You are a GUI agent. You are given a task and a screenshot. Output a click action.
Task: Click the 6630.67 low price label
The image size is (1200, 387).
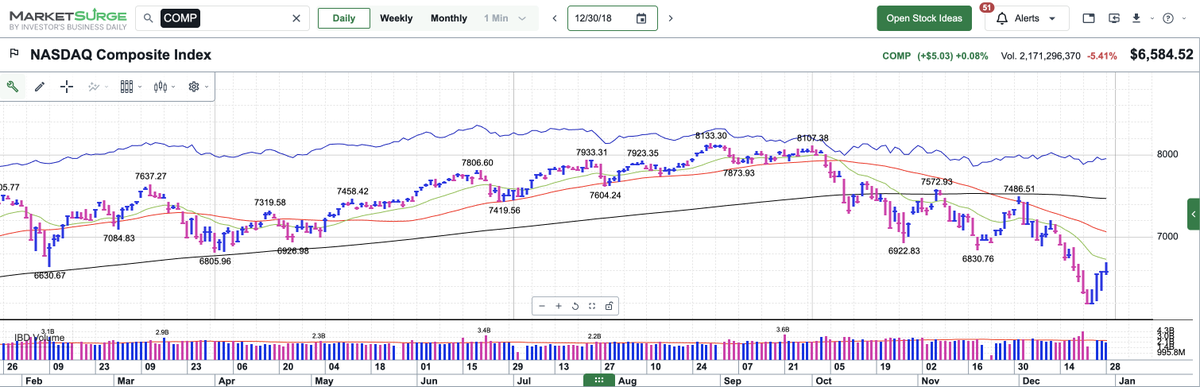[49, 275]
